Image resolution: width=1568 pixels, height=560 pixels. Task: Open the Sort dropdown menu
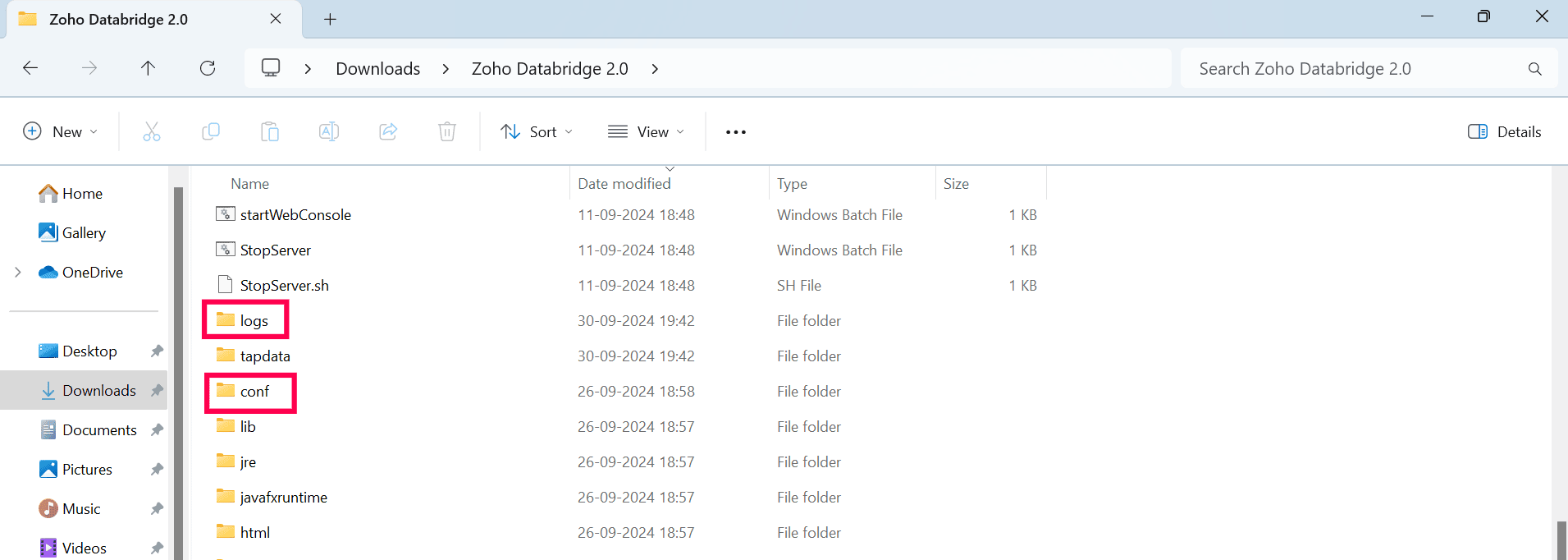(x=537, y=131)
